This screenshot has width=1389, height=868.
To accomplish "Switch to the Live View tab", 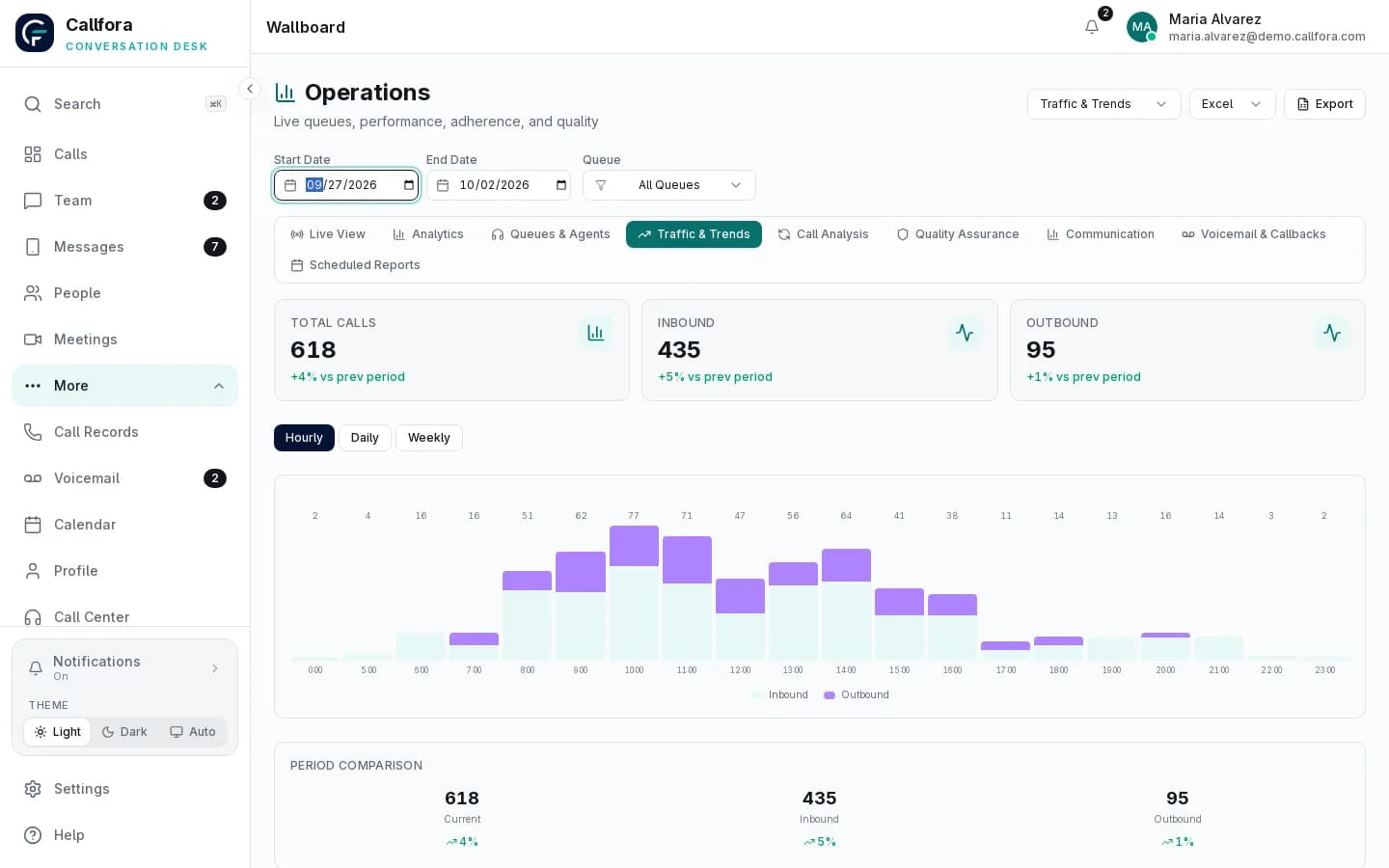I will coord(328,234).
